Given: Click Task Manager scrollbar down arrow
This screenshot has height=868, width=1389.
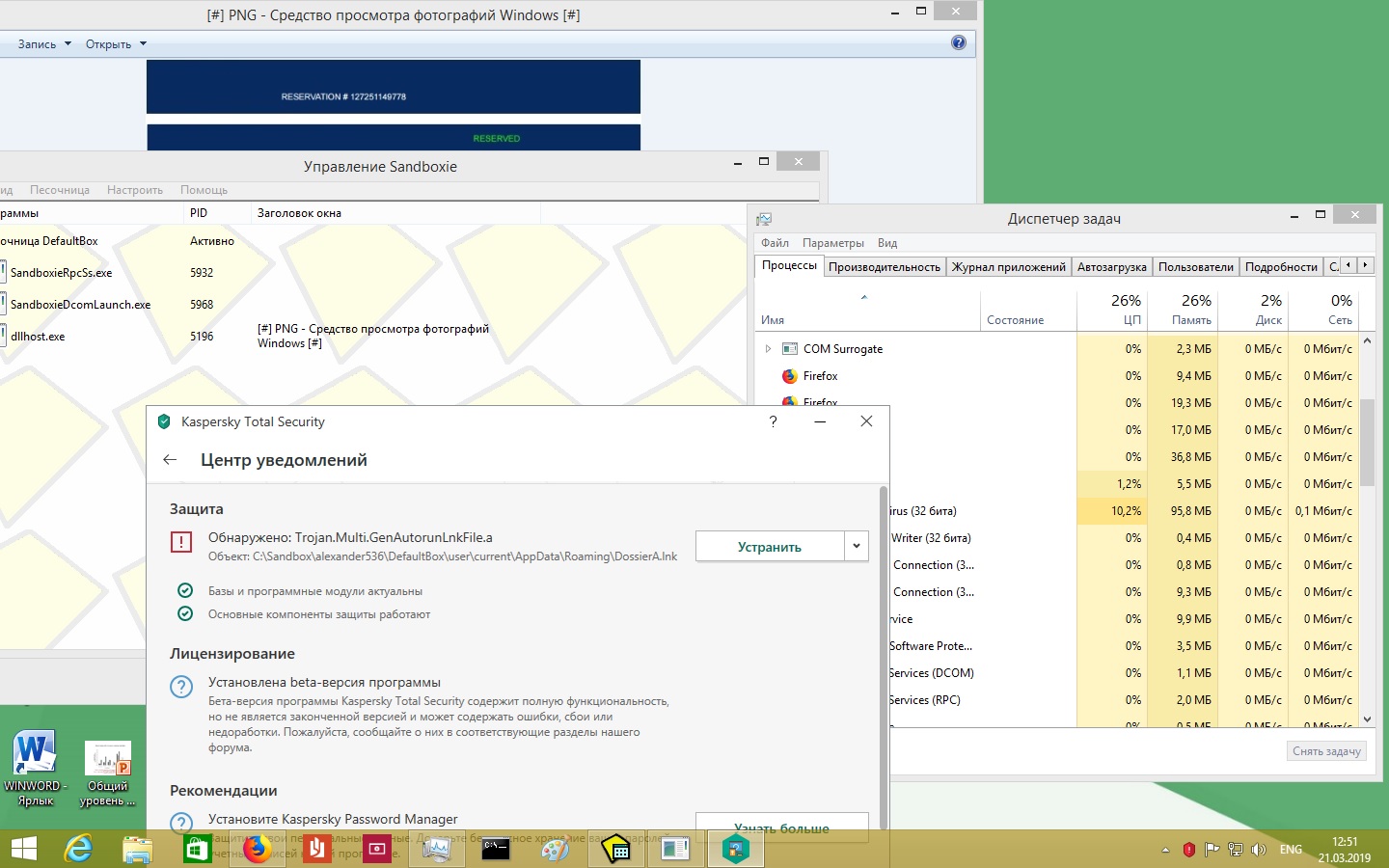Looking at the screenshot, I should [x=1367, y=719].
